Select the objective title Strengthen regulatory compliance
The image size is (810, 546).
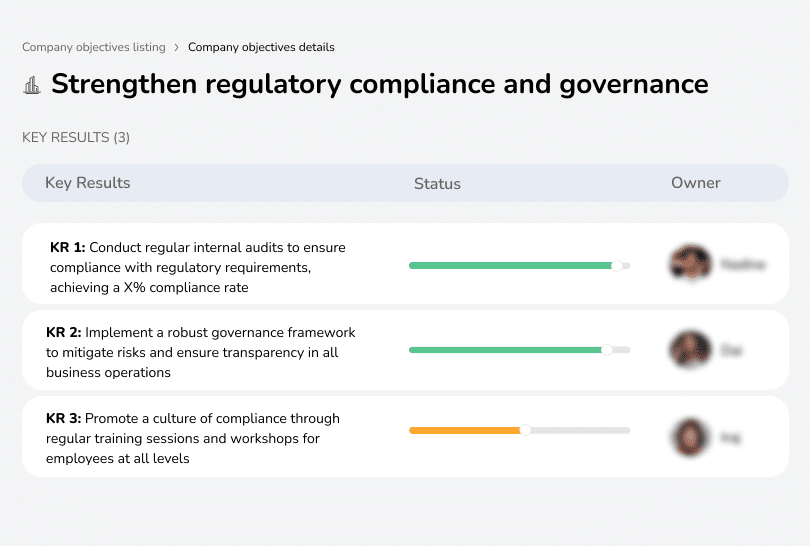380,84
